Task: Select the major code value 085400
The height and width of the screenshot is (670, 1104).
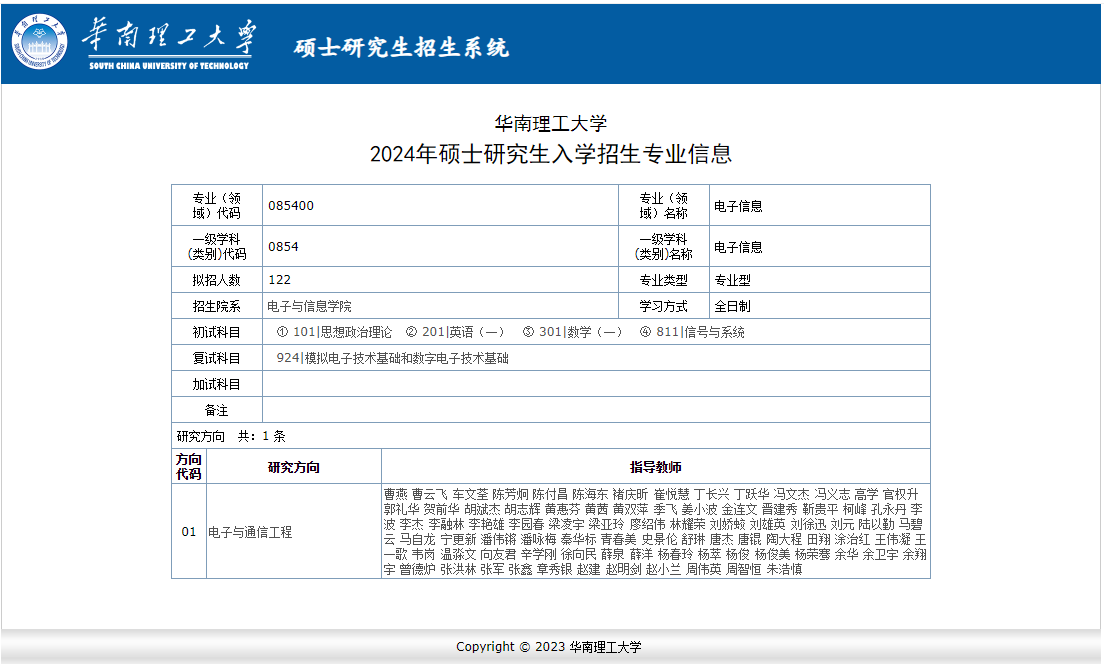Action: pyautogui.click(x=291, y=206)
